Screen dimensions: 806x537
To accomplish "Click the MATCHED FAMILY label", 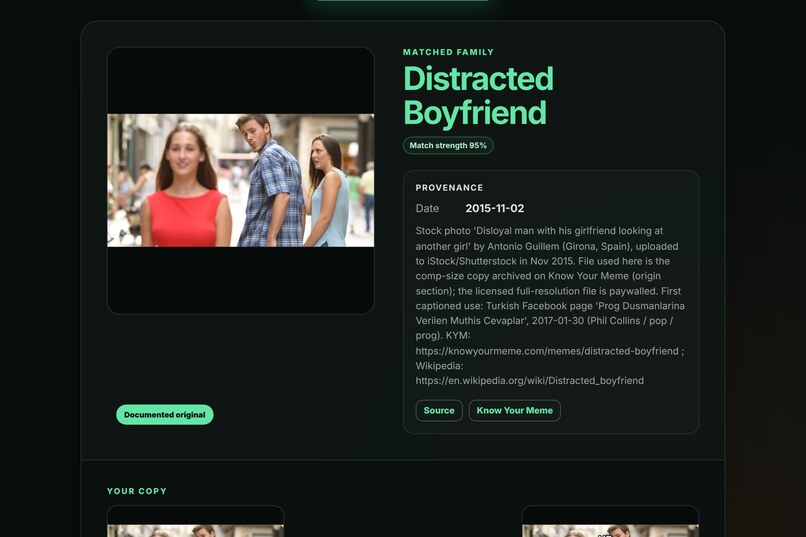I will pyautogui.click(x=448, y=52).
